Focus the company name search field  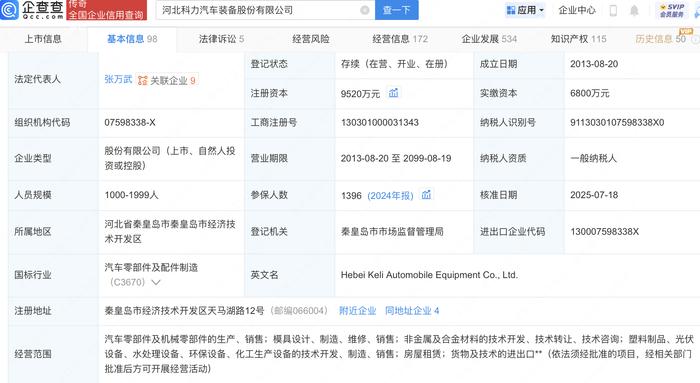[x=259, y=10]
